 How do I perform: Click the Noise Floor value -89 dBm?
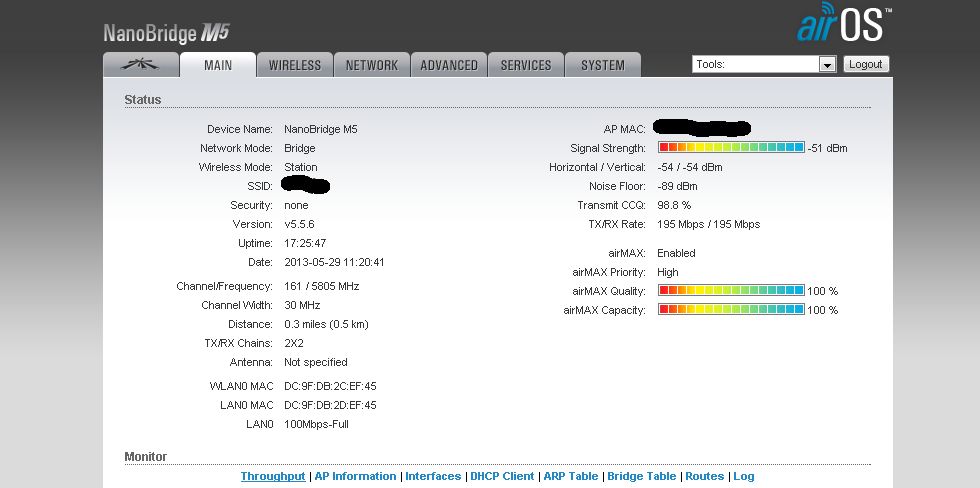[x=678, y=186]
